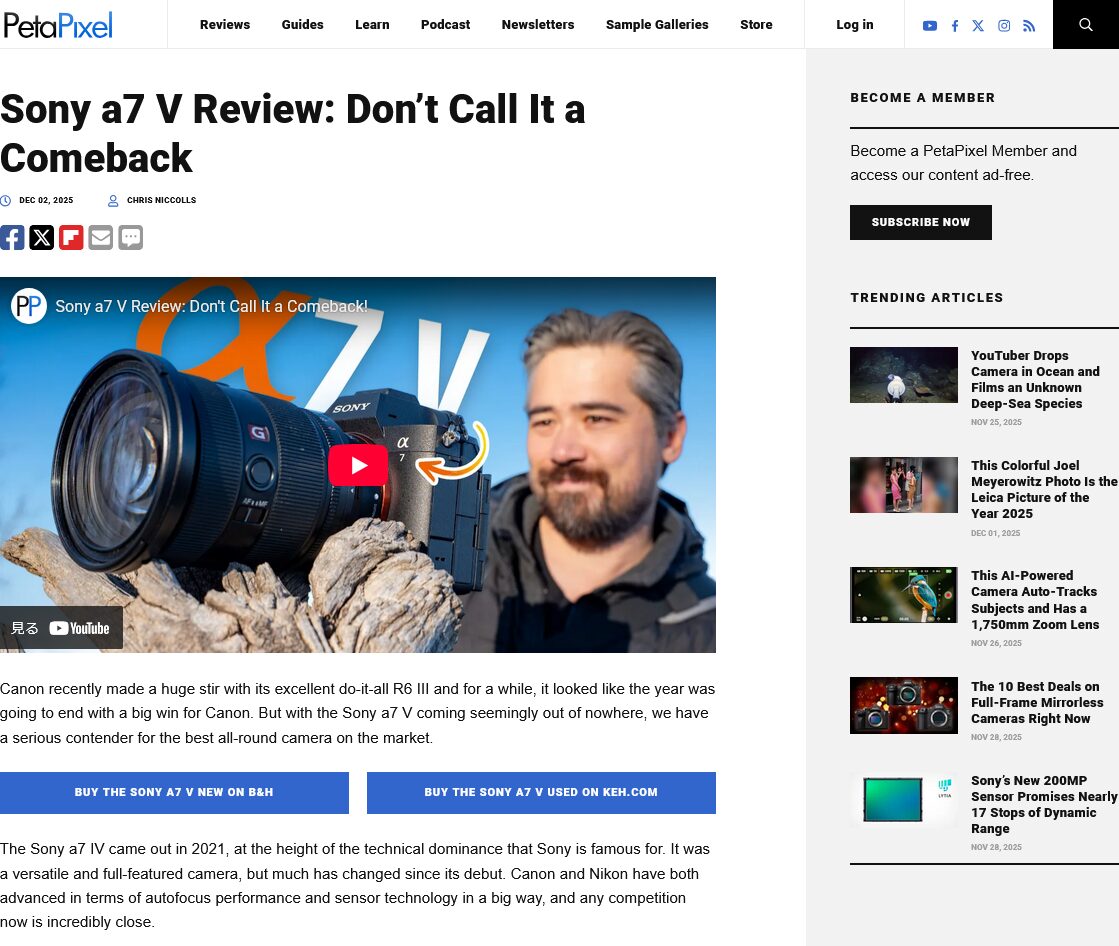Screen dimensions: 1119x946
Task: Share article via email icon
Action: click(101, 238)
